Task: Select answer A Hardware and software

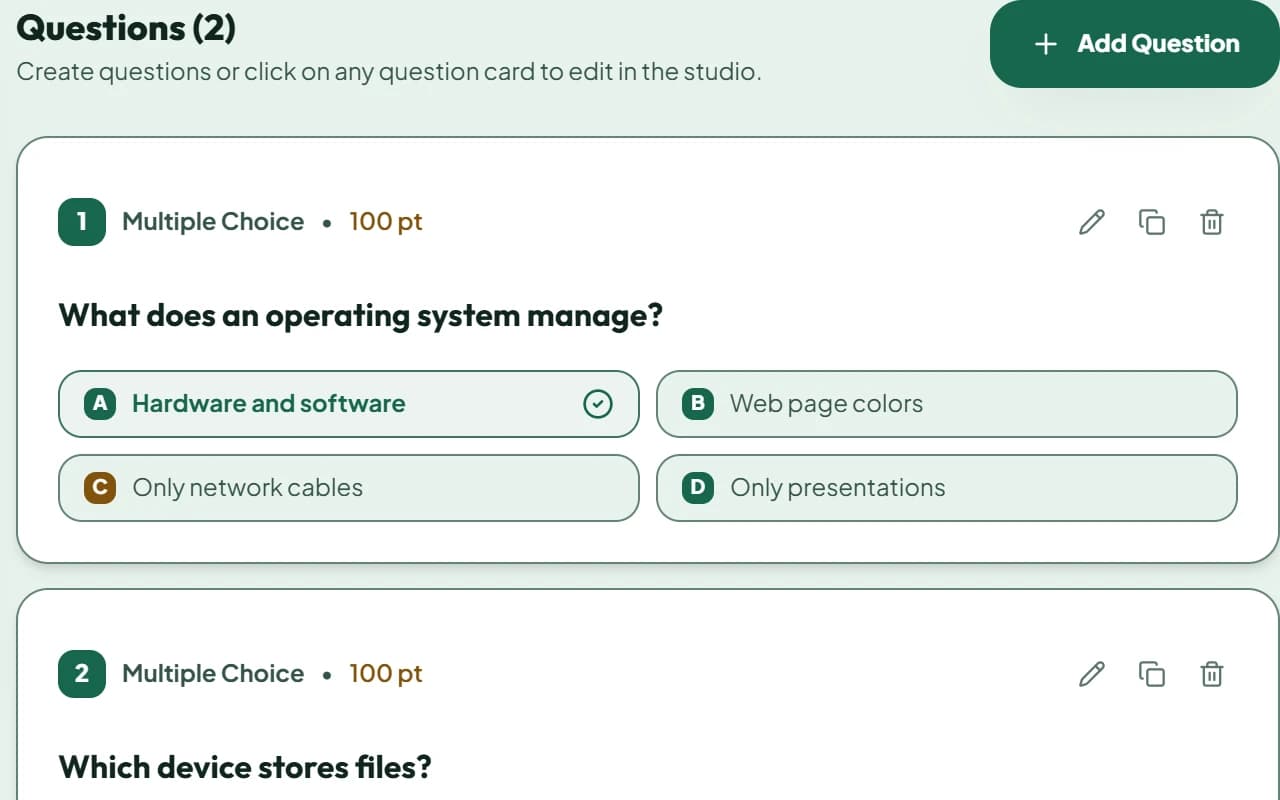Action: point(348,404)
